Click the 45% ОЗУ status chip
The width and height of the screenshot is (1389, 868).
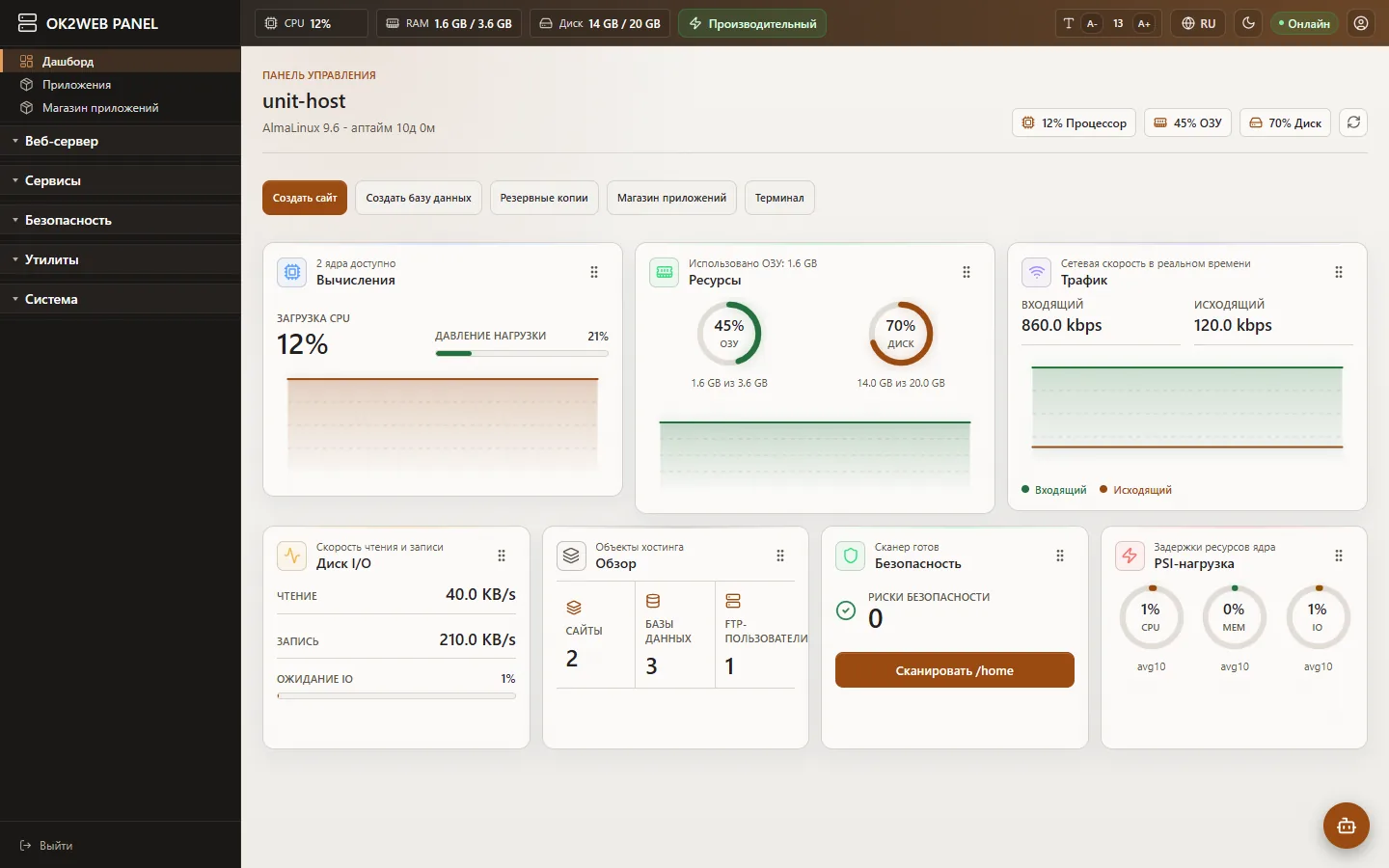tap(1188, 122)
